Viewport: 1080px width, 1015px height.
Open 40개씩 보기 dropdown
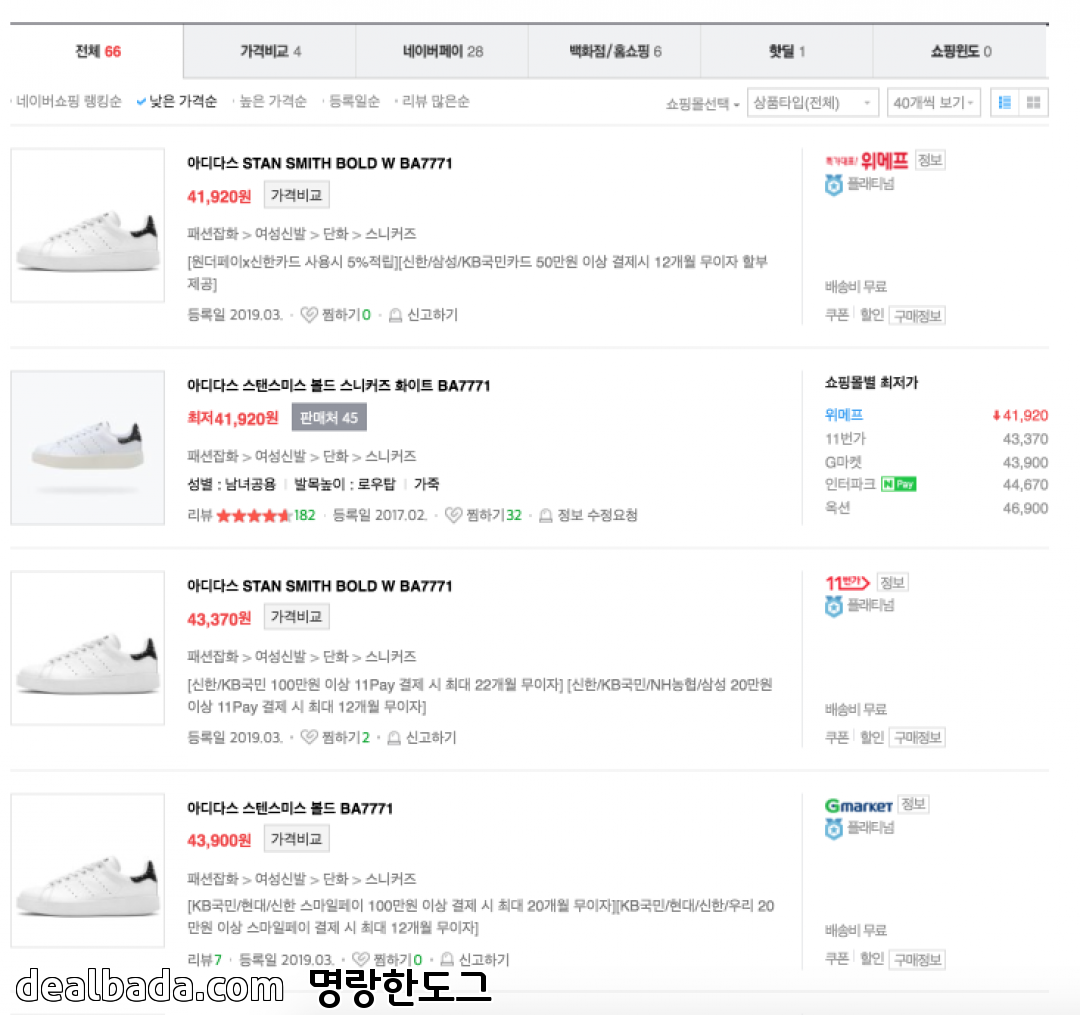933,103
